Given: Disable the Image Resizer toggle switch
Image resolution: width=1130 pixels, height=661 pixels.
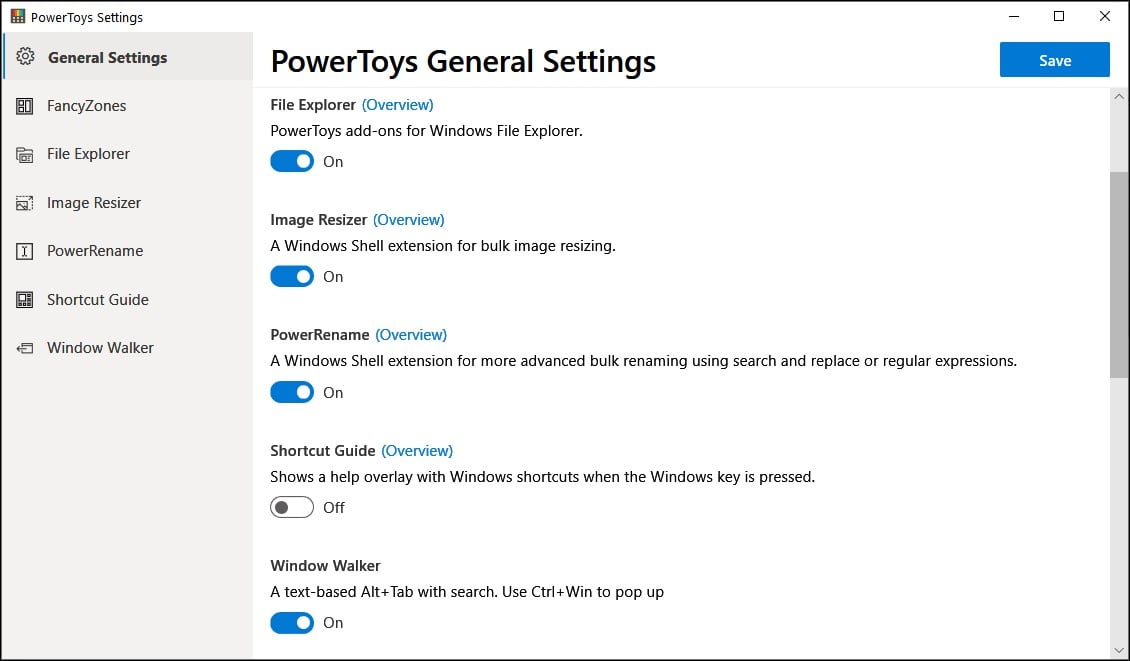Looking at the screenshot, I should pos(292,277).
